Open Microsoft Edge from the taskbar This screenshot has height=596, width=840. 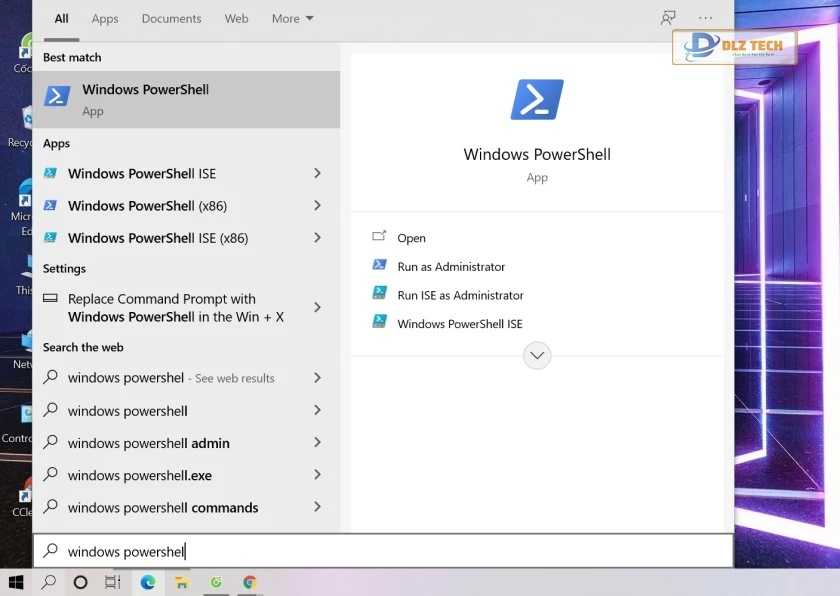148,582
